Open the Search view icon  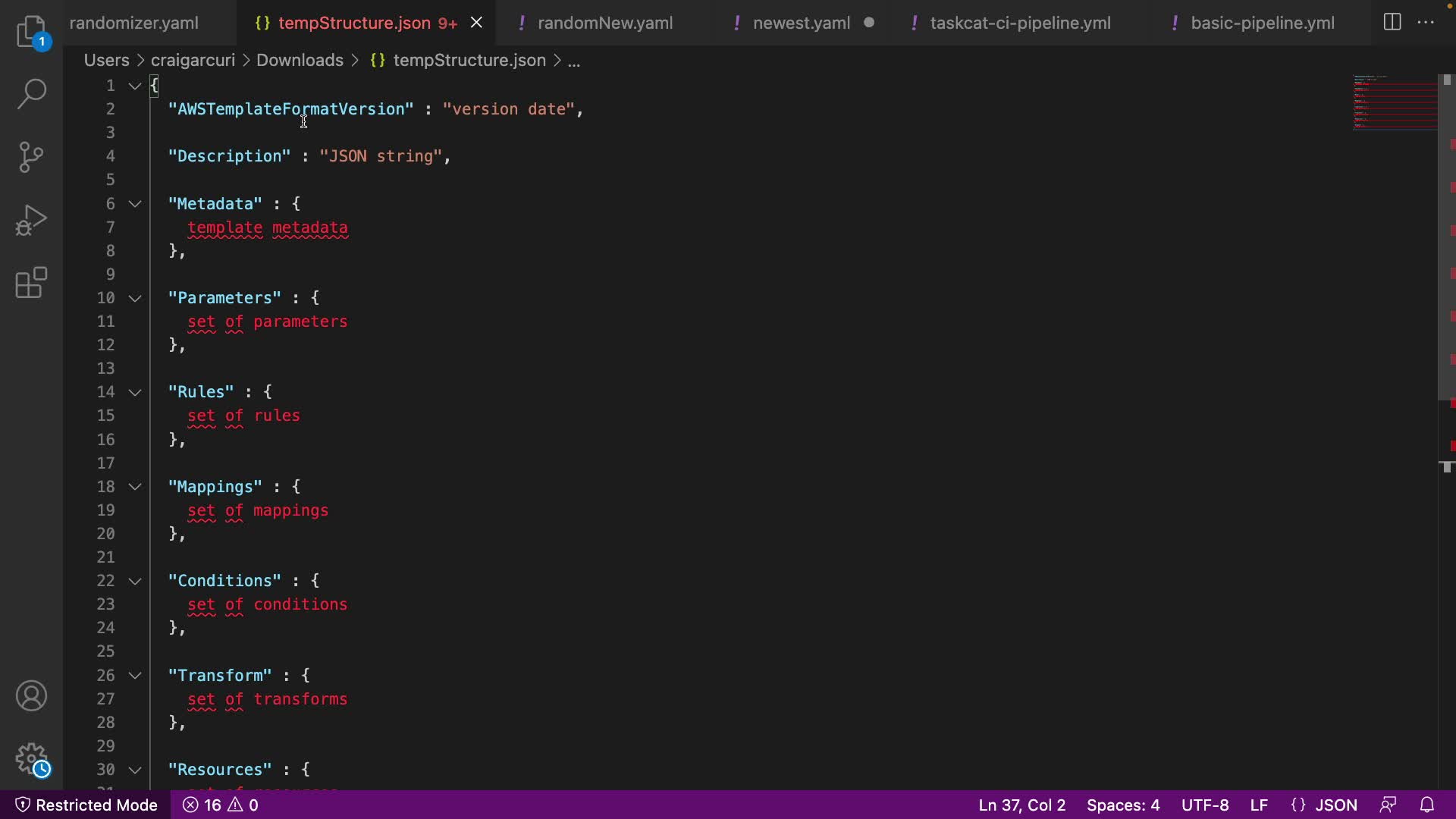point(32,94)
